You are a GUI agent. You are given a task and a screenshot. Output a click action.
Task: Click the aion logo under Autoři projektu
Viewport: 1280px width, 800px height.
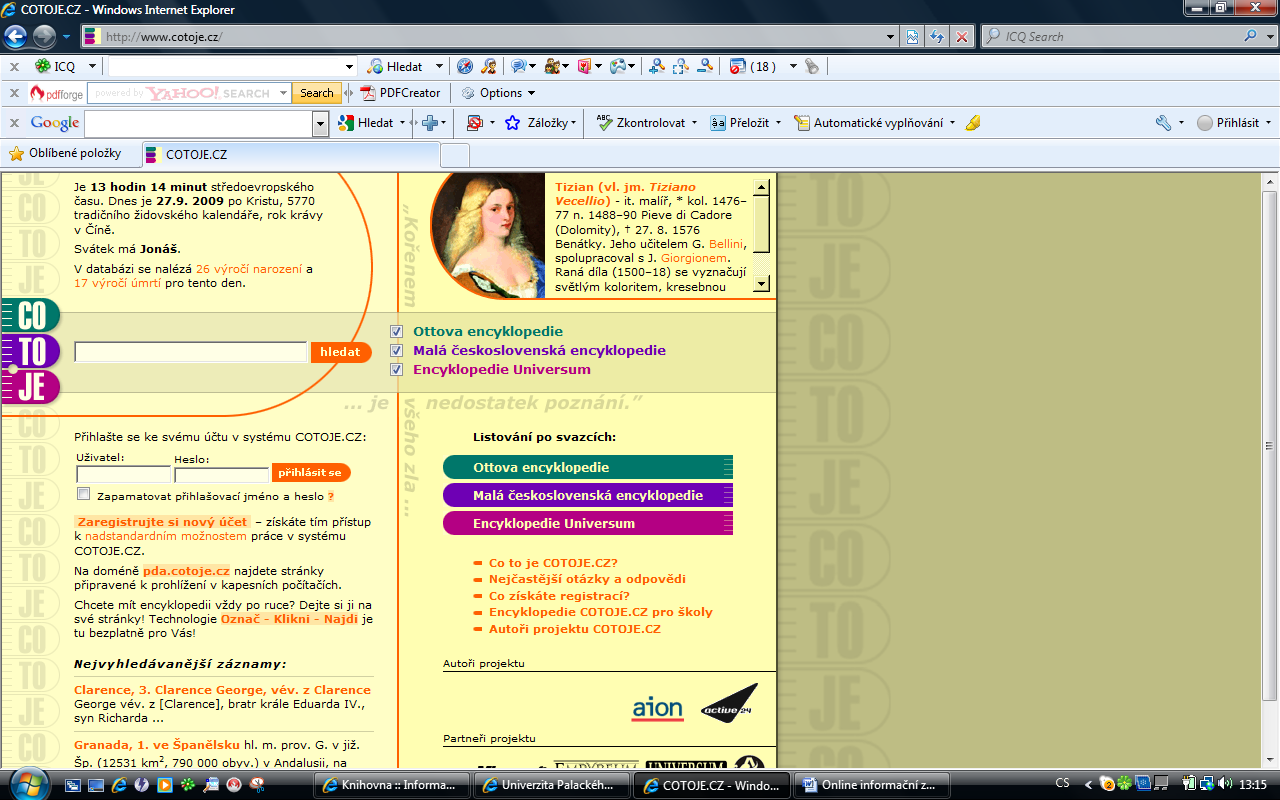(x=657, y=710)
